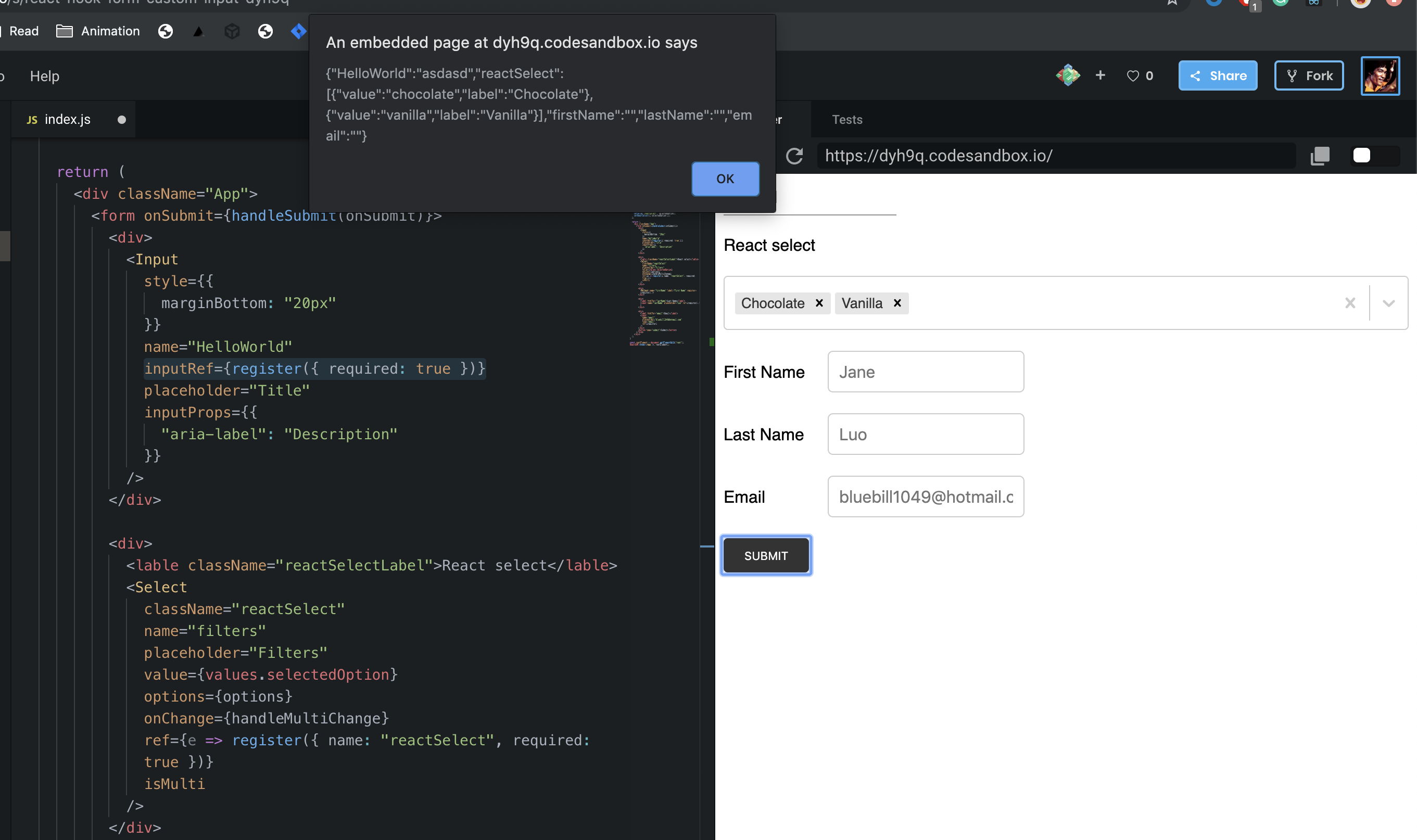The height and width of the screenshot is (840, 1417).
Task: Select the globe browser icon next to Animation
Action: pyautogui.click(x=166, y=31)
